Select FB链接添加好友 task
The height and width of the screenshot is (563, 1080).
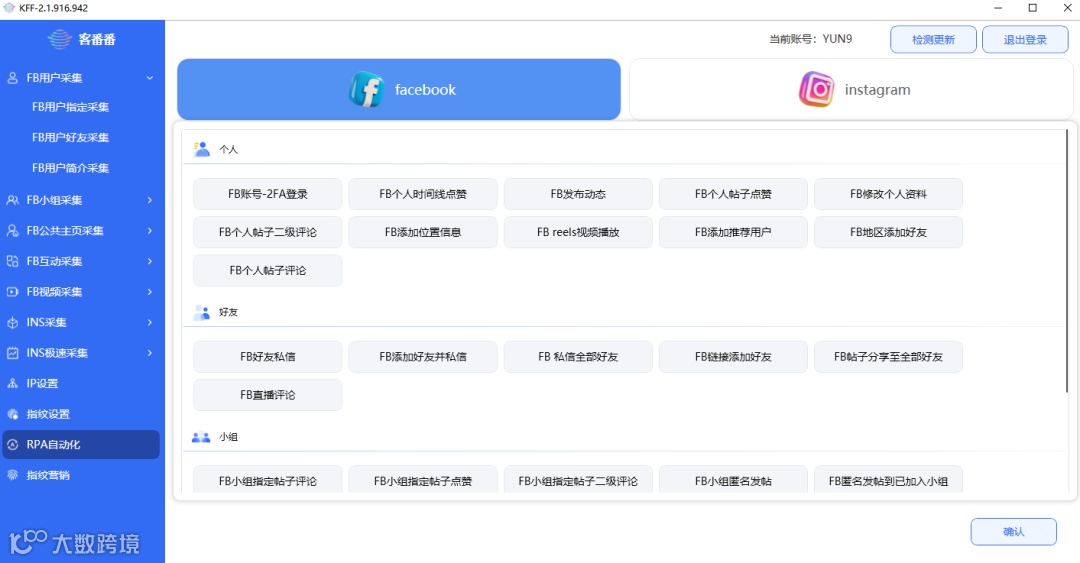point(733,357)
